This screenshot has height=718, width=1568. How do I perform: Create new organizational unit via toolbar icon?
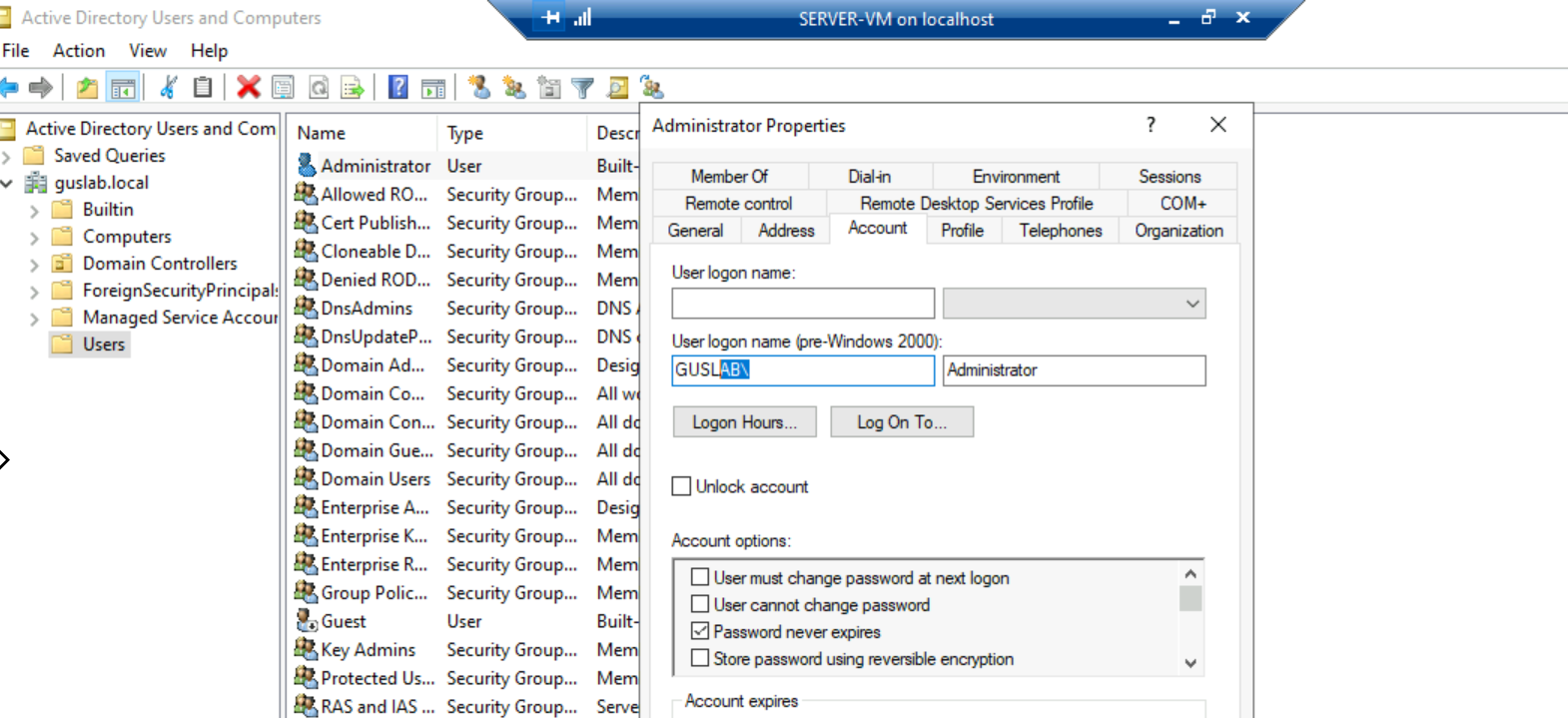(x=549, y=88)
